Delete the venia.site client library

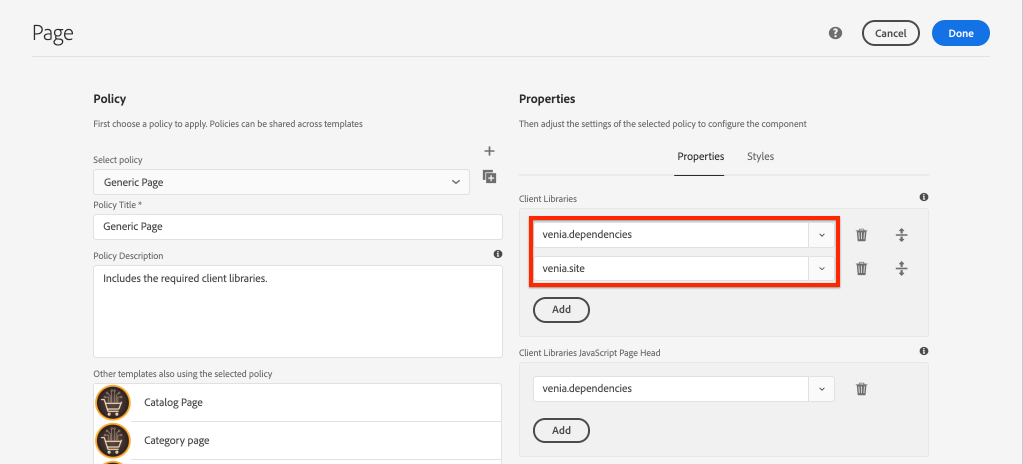click(x=861, y=268)
